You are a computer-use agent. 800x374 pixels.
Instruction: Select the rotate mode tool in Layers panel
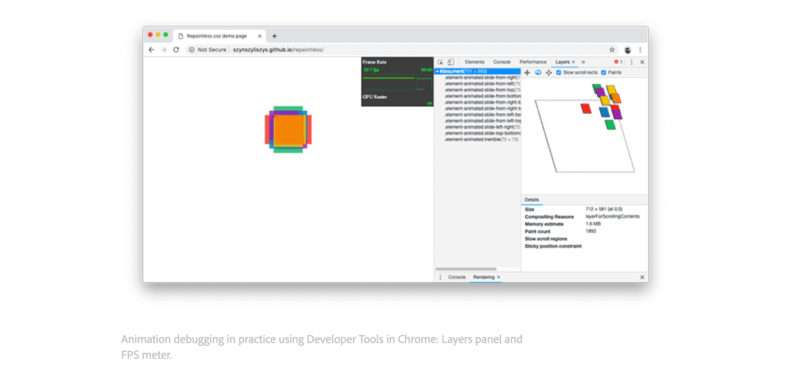(x=538, y=72)
